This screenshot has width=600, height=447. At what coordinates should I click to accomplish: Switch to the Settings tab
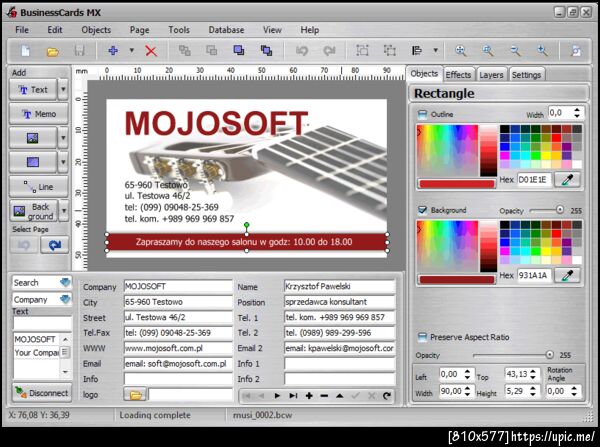coord(527,75)
